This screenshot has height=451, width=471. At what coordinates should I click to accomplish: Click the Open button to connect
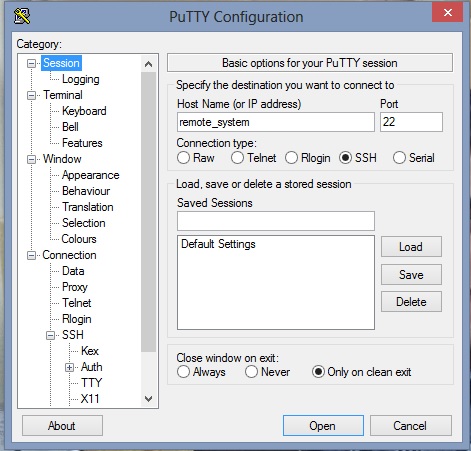pos(323,425)
